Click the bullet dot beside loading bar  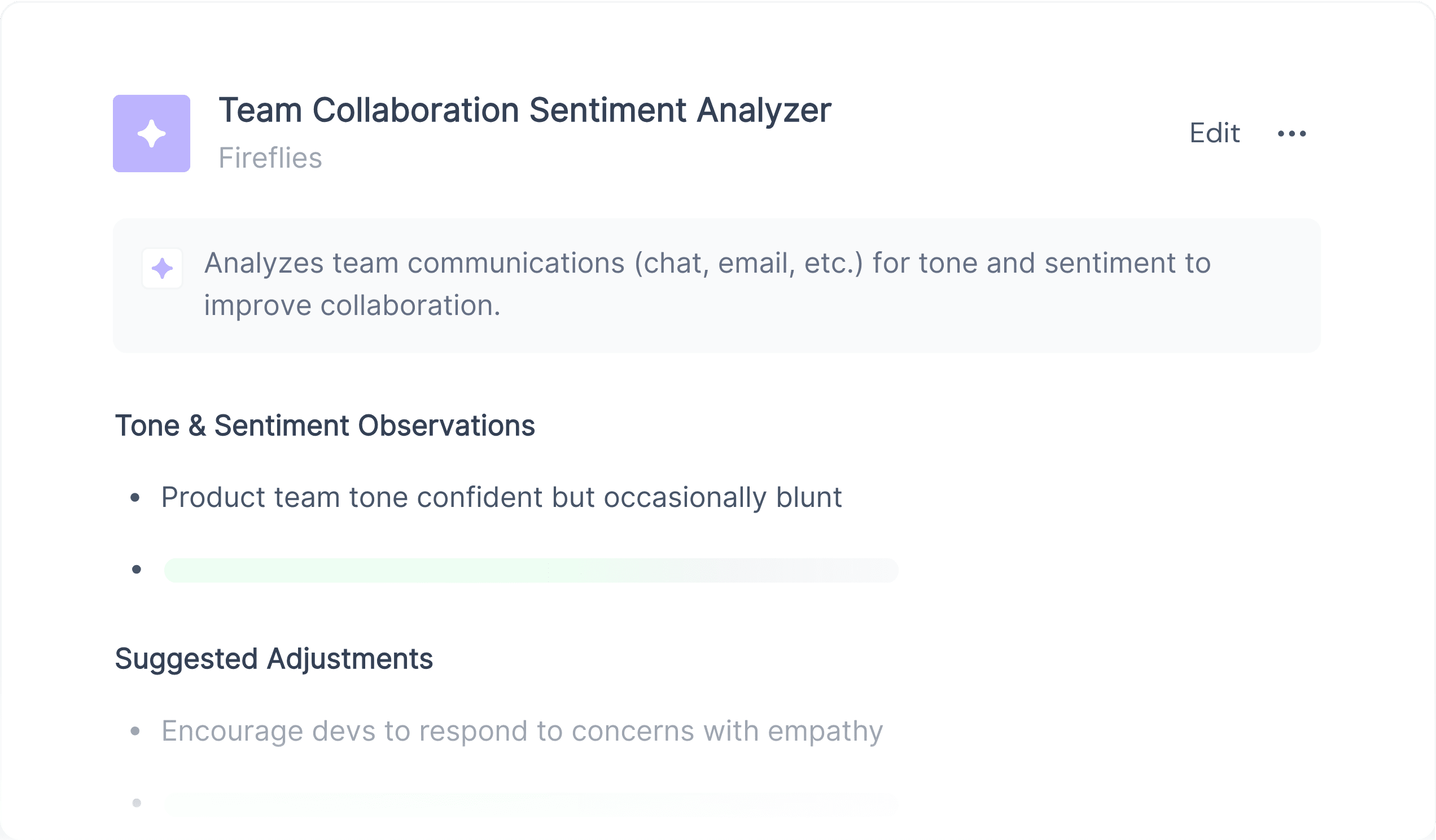[136, 569]
